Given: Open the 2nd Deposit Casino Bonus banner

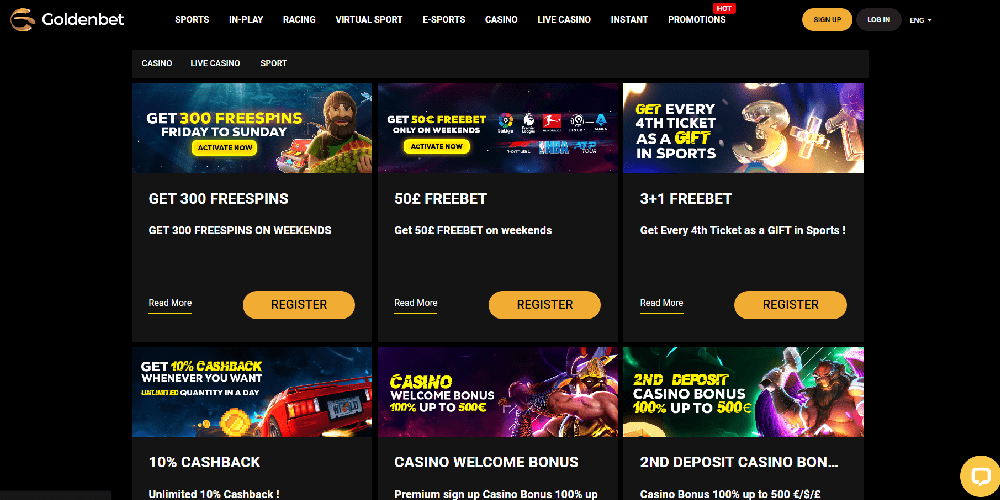Looking at the screenshot, I should click(x=743, y=392).
